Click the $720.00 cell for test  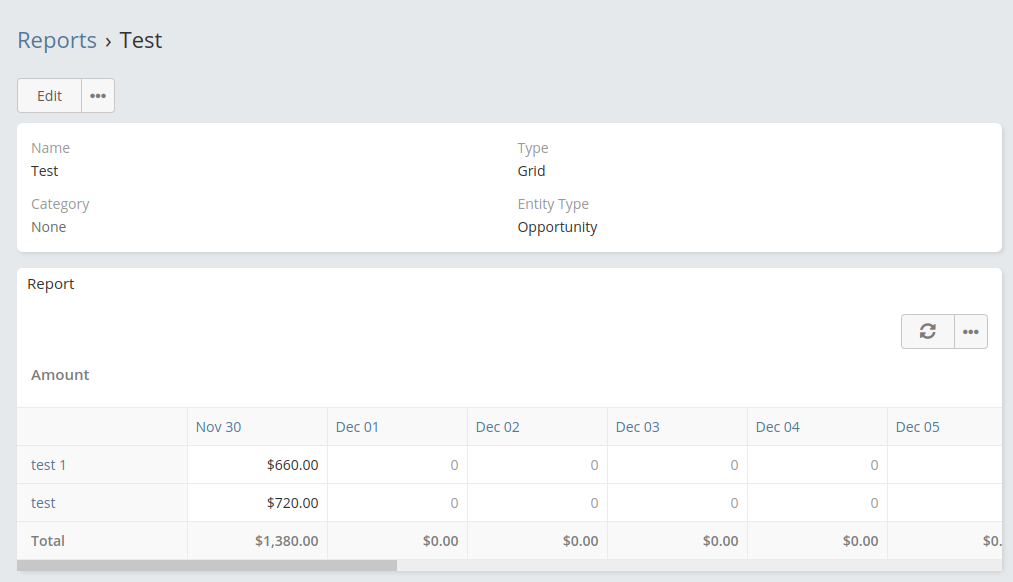(x=292, y=503)
